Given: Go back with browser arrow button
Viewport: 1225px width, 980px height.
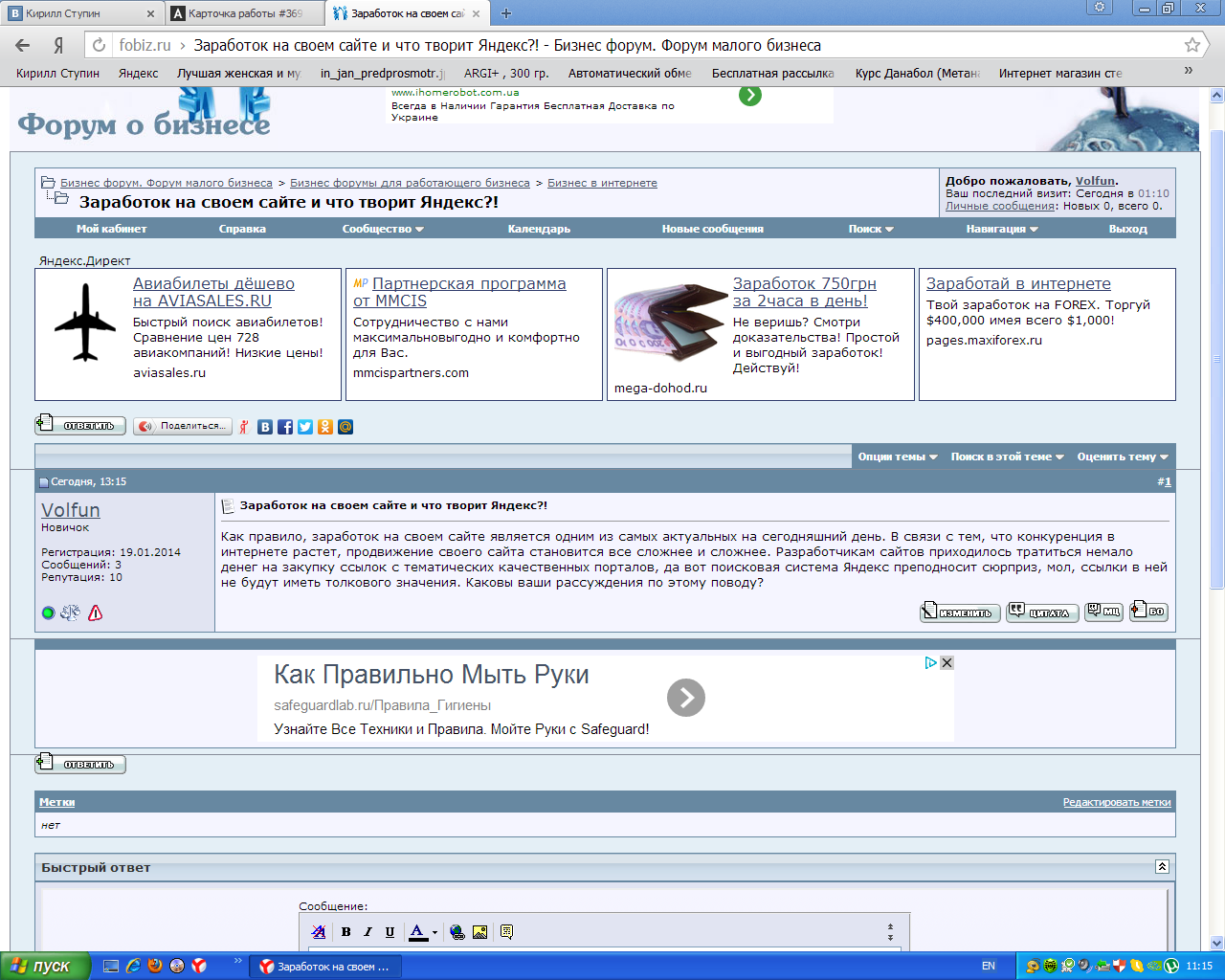Looking at the screenshot, I should click(23, 45).
